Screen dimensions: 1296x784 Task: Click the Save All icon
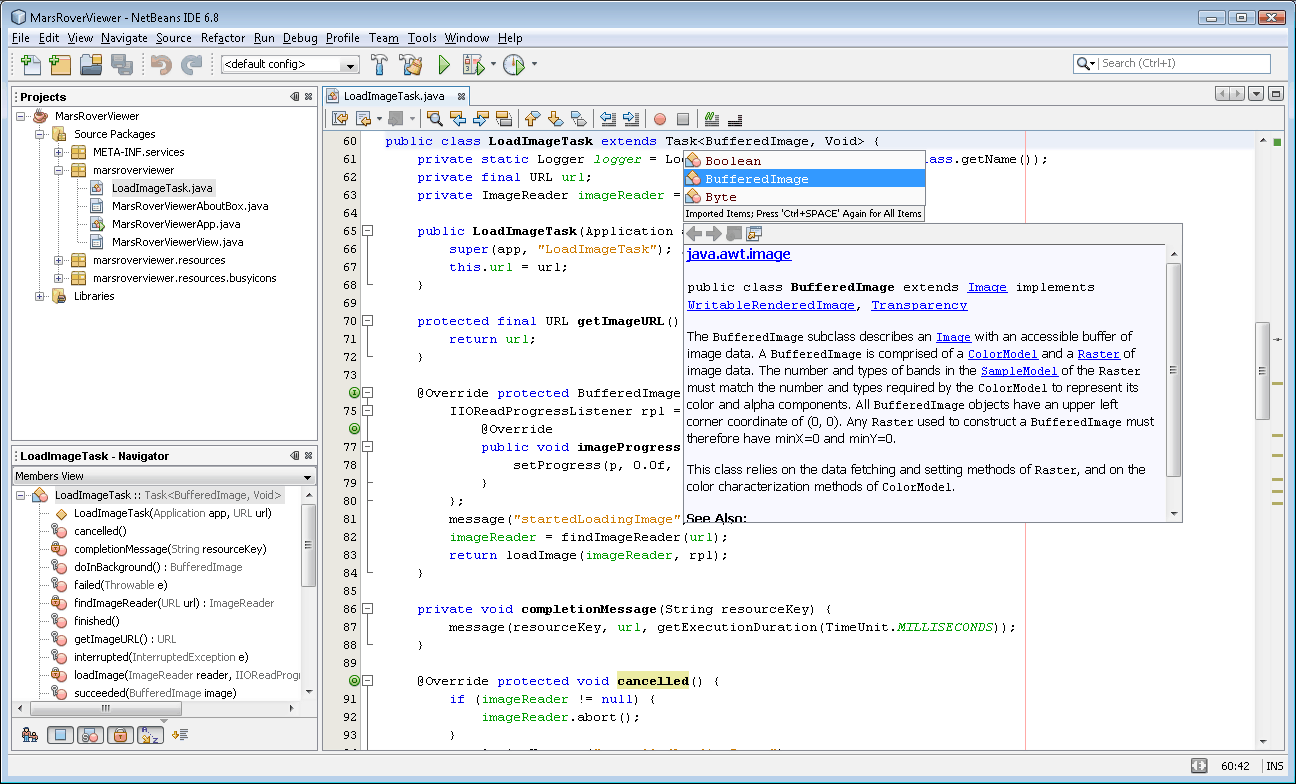coord(120,63)
